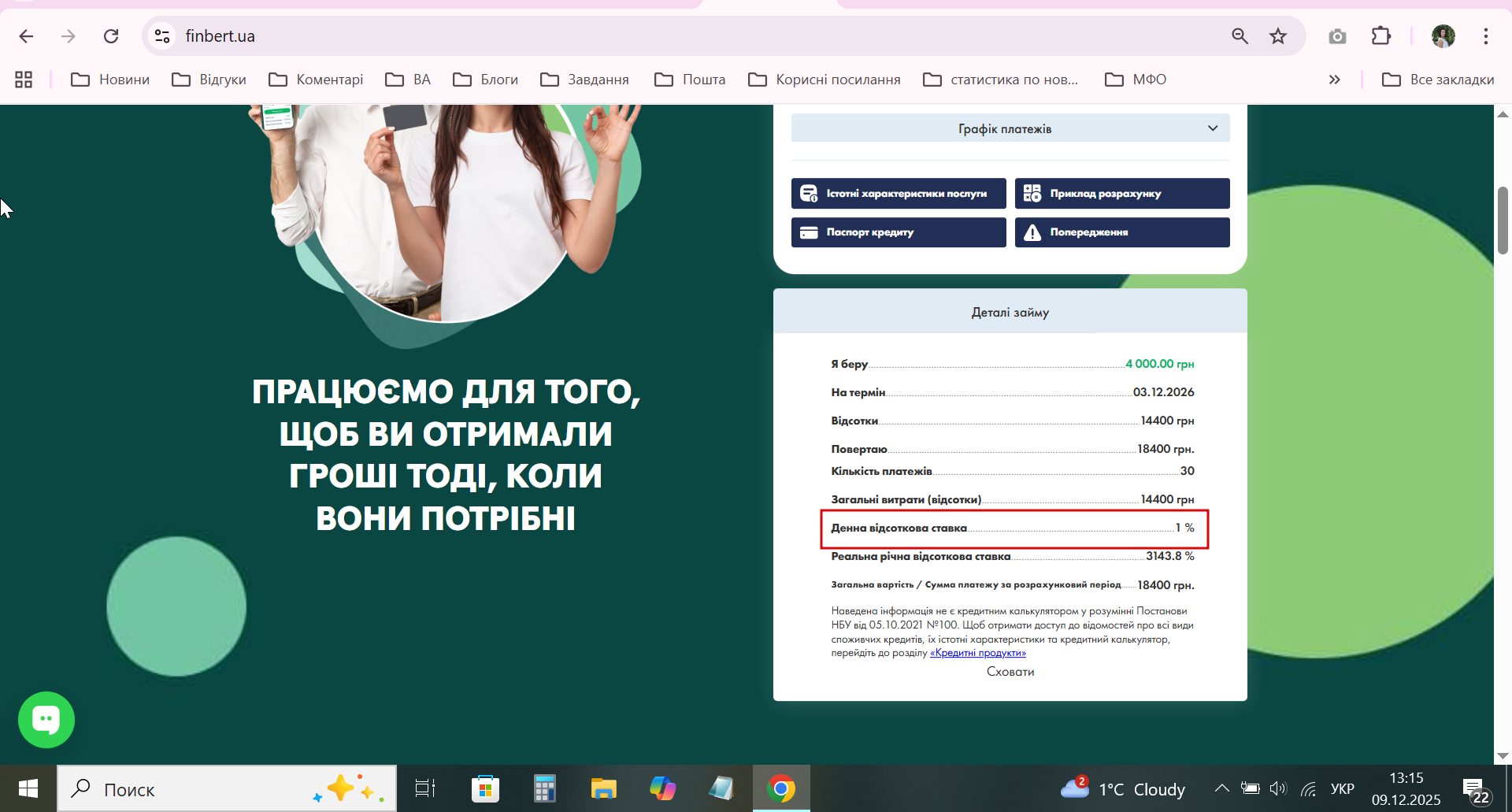Viewport: 1512px width, 812px height.
Task: Follow the «Кредитні продукти» link
Action: click(x=978, y=653)
